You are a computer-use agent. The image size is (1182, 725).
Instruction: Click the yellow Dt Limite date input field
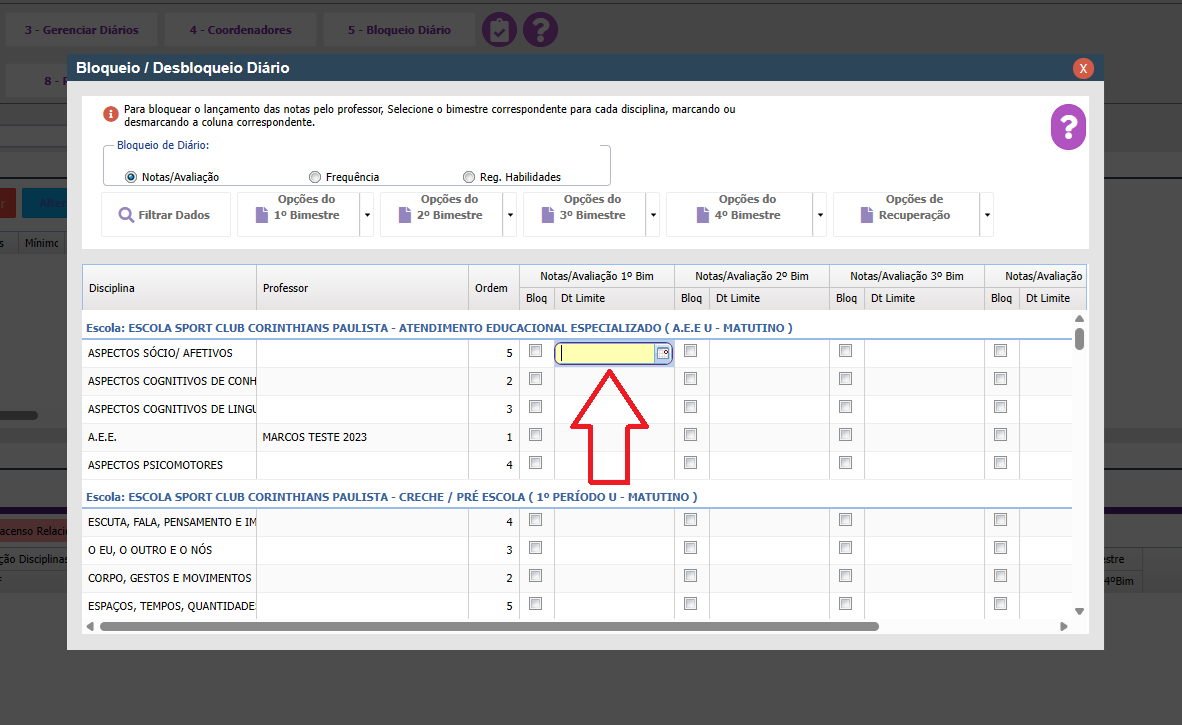tap(605, 353)
